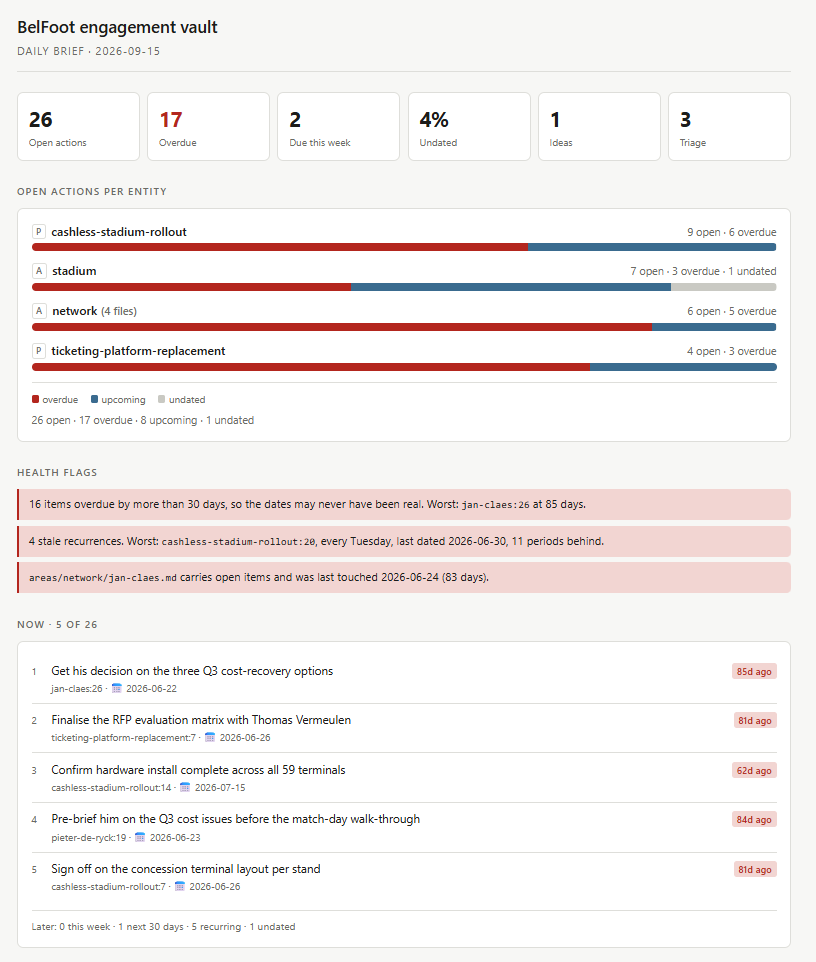Click the ticketing-platform-replacement progress bar

point(404,367)
